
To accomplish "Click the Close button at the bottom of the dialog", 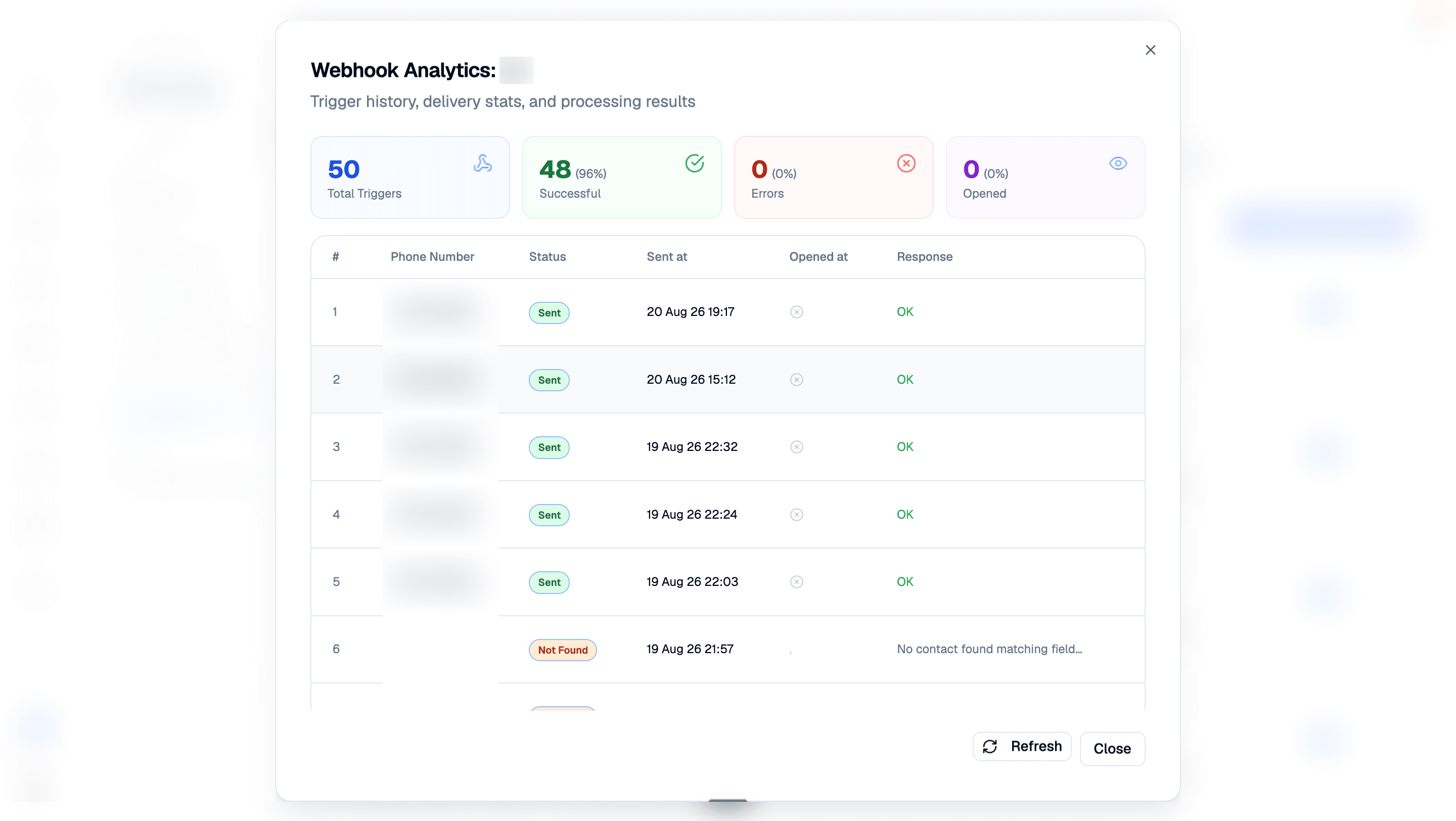I will [1112, 749].
